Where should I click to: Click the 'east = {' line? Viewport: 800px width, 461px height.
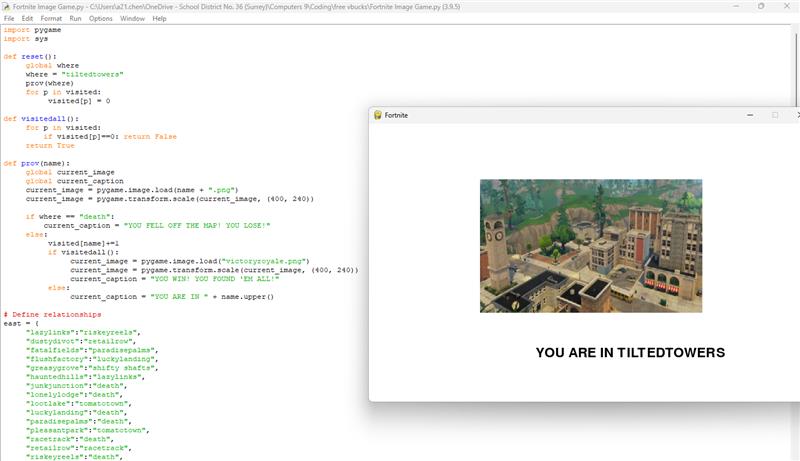tap(21, 323)
